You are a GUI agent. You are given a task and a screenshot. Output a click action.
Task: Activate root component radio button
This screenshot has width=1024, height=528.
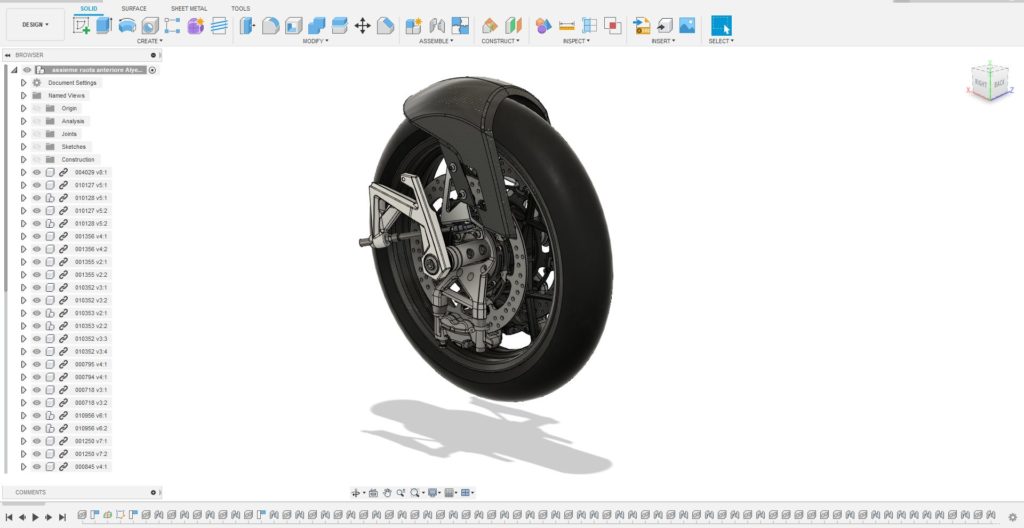[x=152, y=70]
